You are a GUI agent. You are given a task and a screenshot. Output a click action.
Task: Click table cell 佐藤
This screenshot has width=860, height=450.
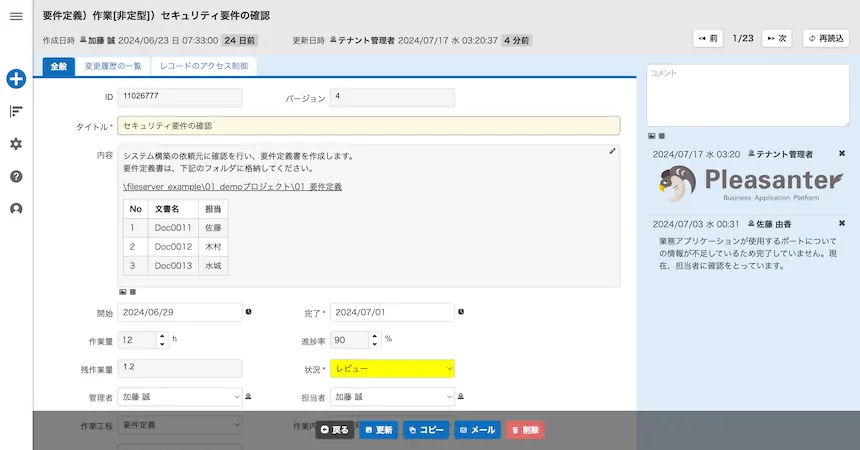point(213,228)
